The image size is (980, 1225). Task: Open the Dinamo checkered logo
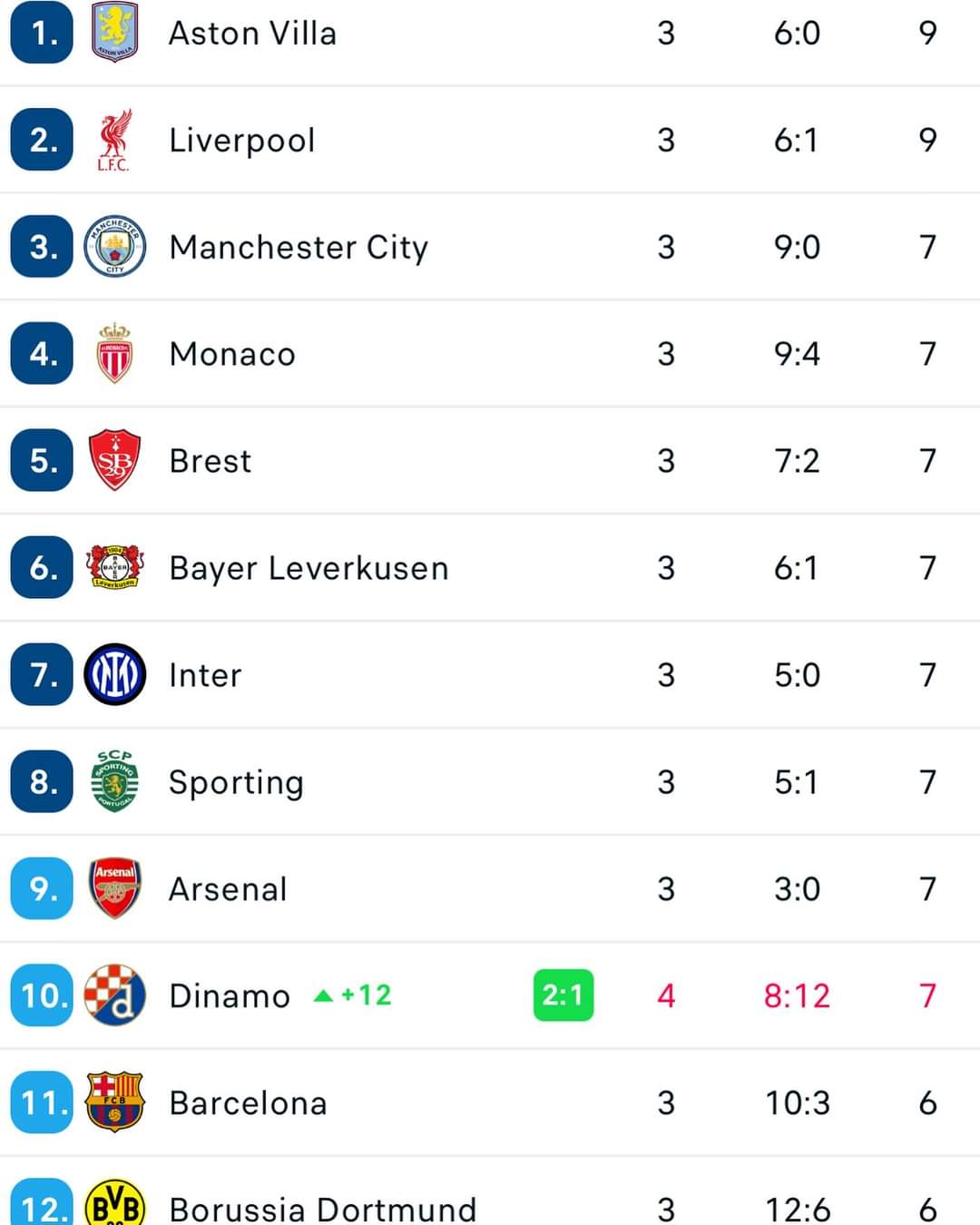click(x=114, y=995)
